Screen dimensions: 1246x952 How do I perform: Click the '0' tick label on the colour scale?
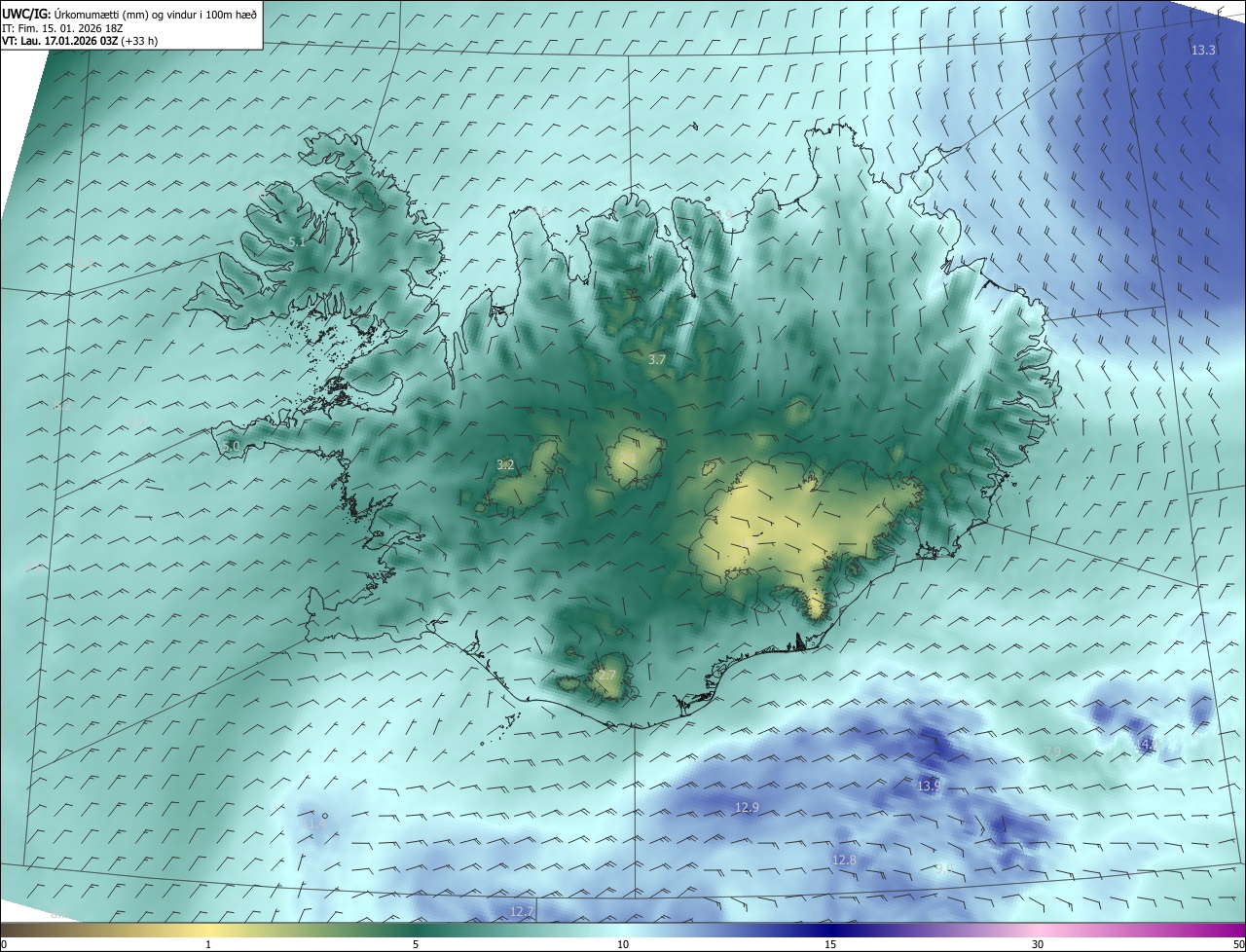point(3,944)
